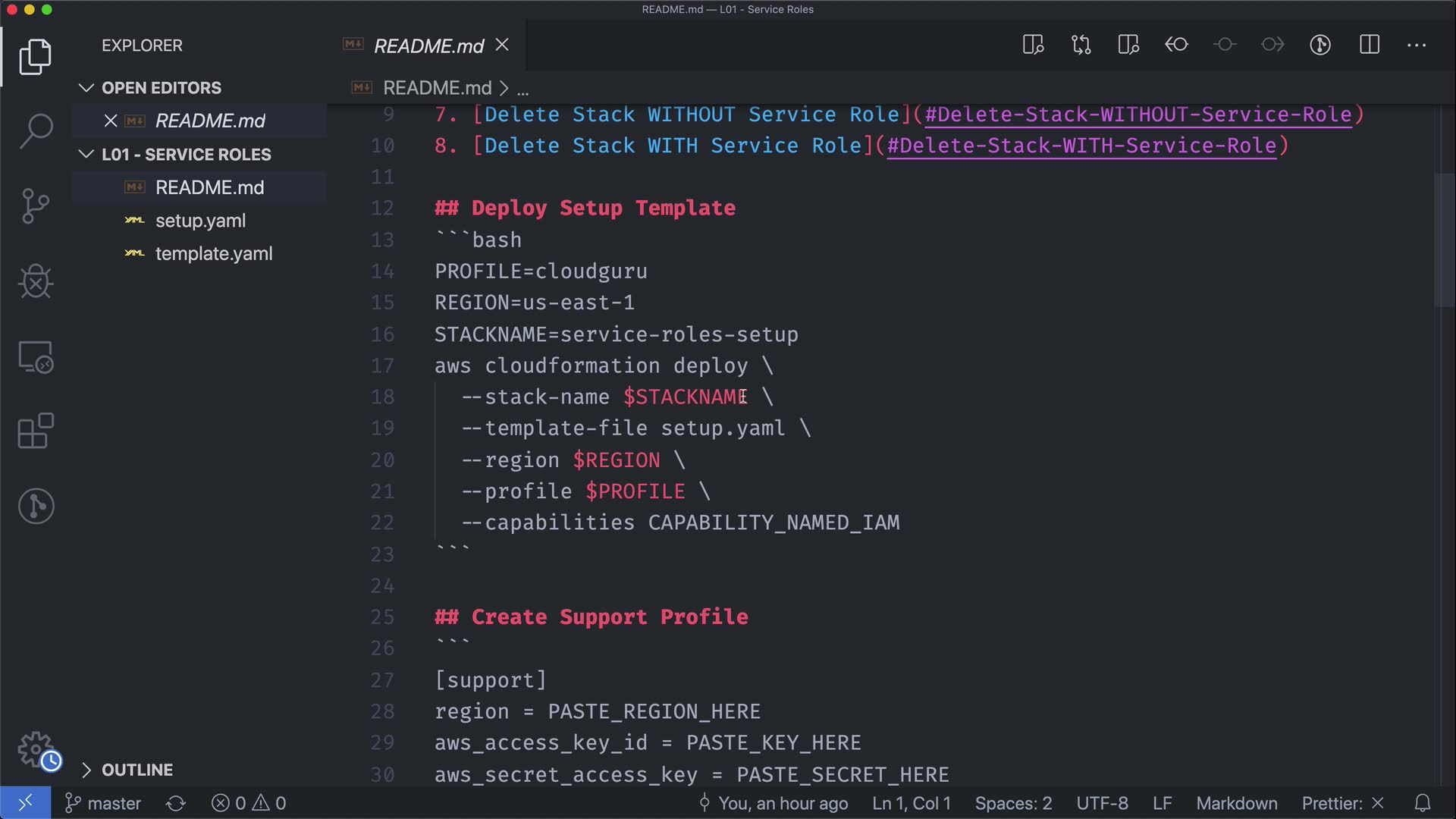Click the Markdown language mode indicator
This screenshot has width=1456, height=819.
click(x=1236, y=803)
